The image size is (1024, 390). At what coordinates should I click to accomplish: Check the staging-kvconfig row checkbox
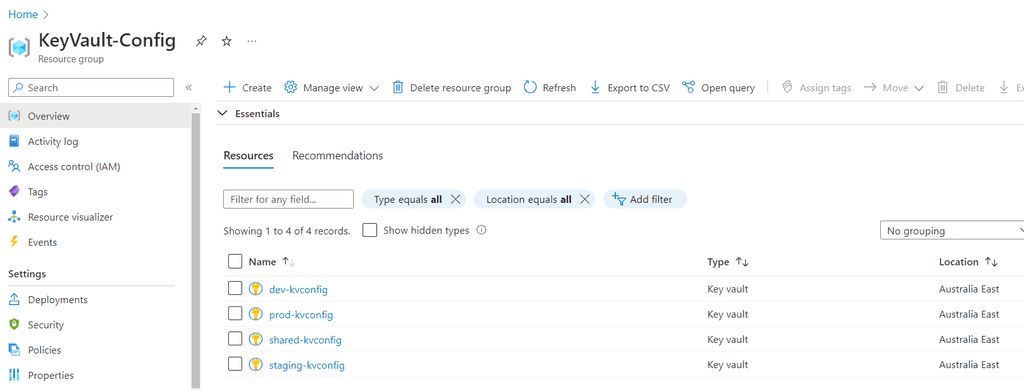click(235, 365)
